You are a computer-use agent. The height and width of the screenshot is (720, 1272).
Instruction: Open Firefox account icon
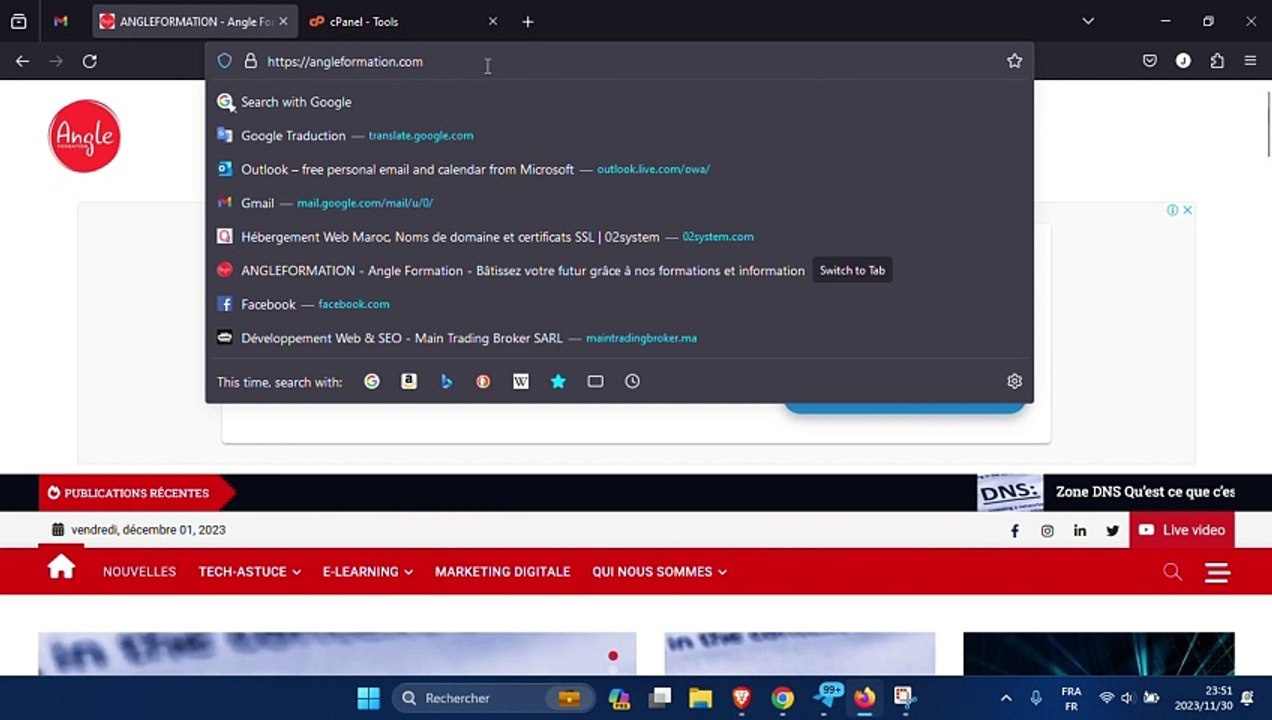pos(1183,61)
